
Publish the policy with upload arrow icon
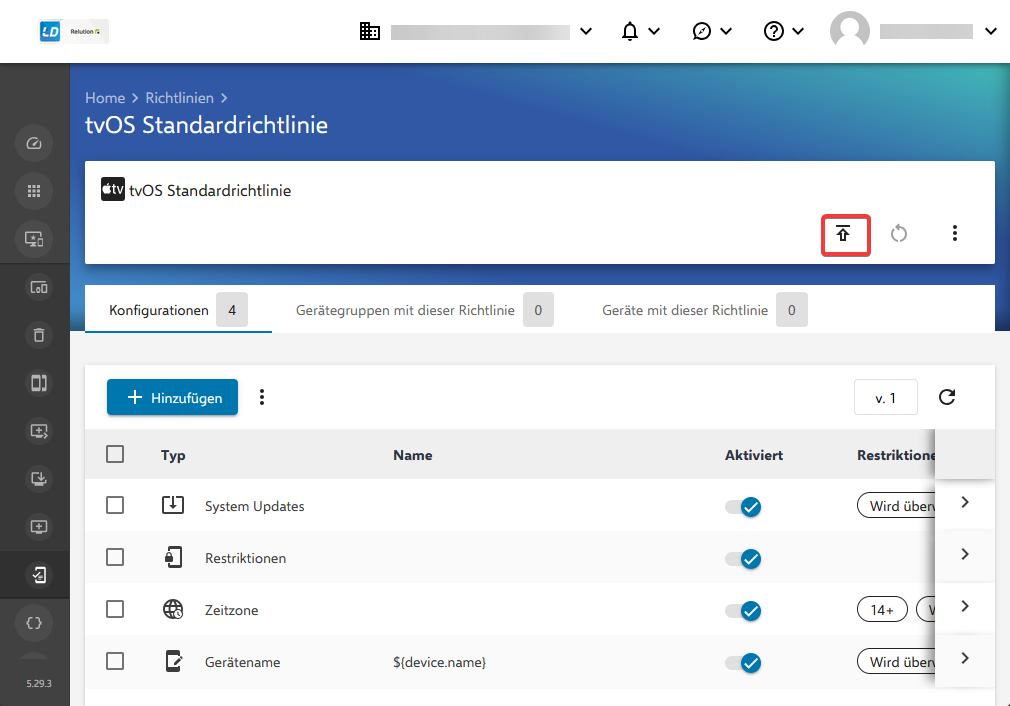coord(844,234)
